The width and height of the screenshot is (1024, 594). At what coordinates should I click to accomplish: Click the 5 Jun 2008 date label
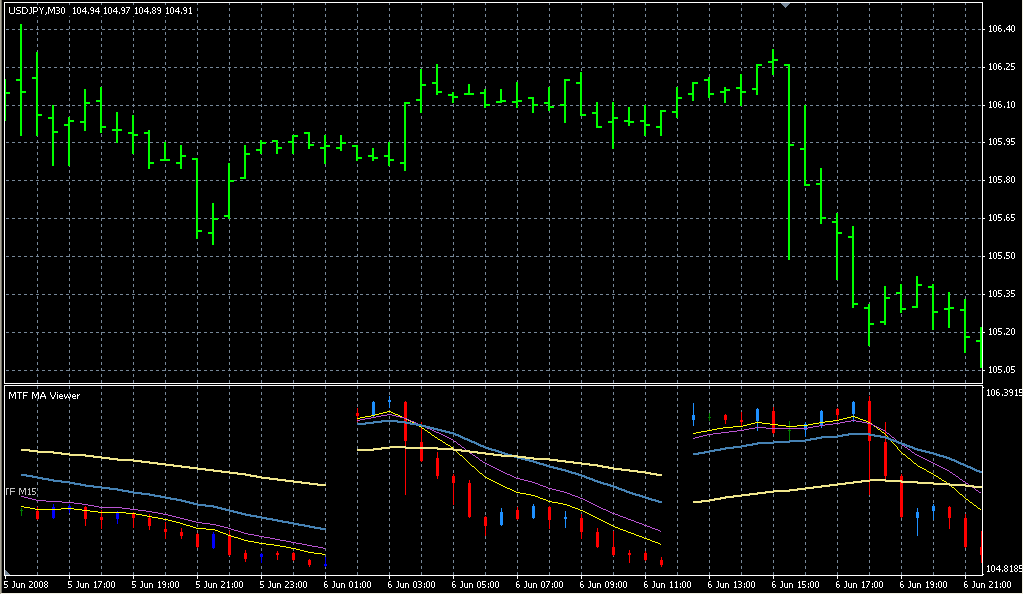tap(27, 584)
